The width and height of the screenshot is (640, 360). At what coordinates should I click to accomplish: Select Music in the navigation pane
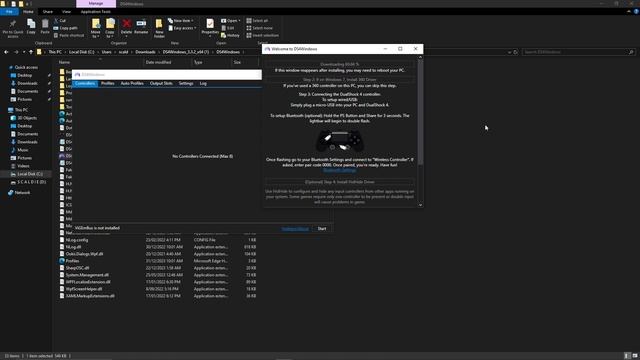point(22,150)
